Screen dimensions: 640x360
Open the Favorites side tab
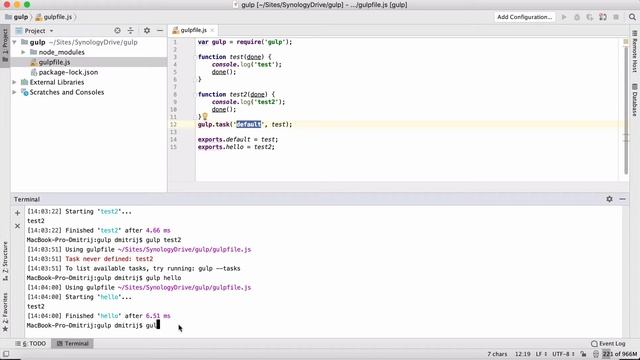click(5, 312)
